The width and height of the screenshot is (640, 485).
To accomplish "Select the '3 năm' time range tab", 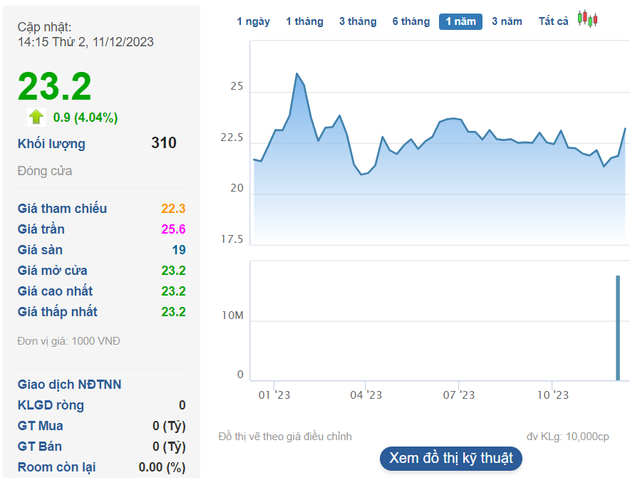I will [x=507, y=21].
